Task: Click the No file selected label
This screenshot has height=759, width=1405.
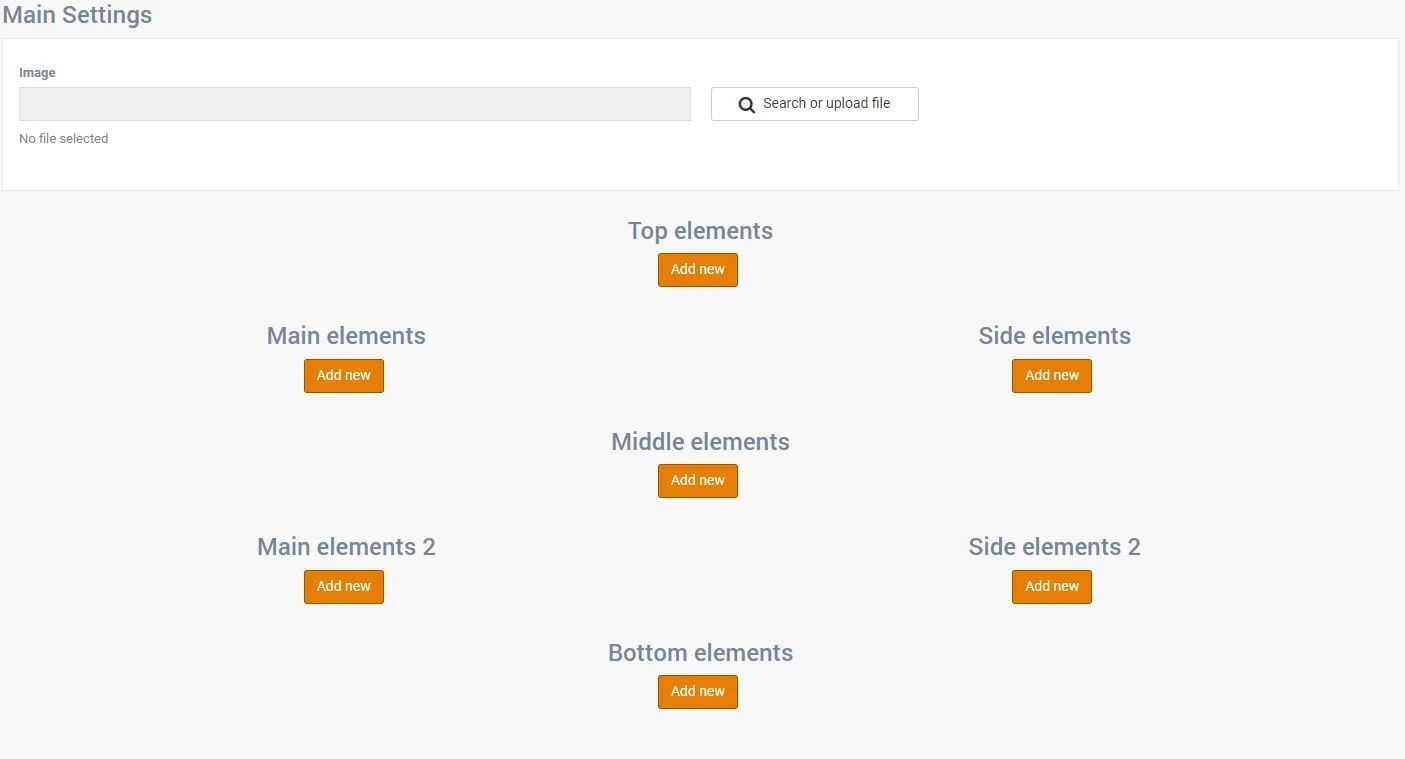Action: (x=63, y=138)
